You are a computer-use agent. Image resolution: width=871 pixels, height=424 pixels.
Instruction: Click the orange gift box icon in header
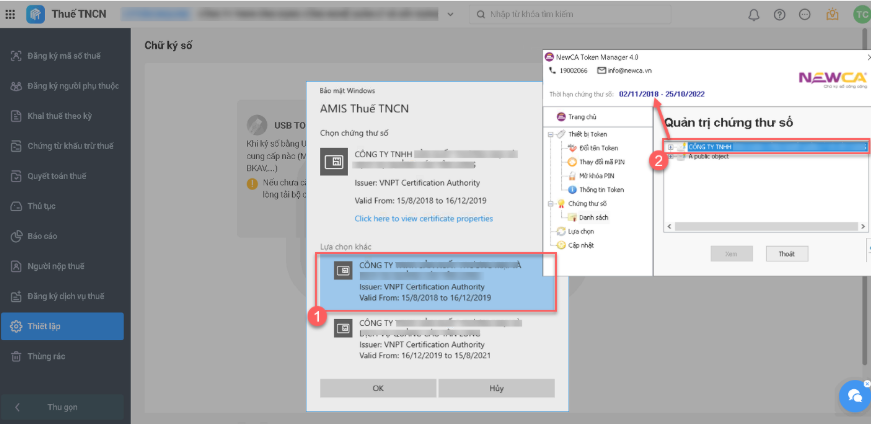(832, 15)
